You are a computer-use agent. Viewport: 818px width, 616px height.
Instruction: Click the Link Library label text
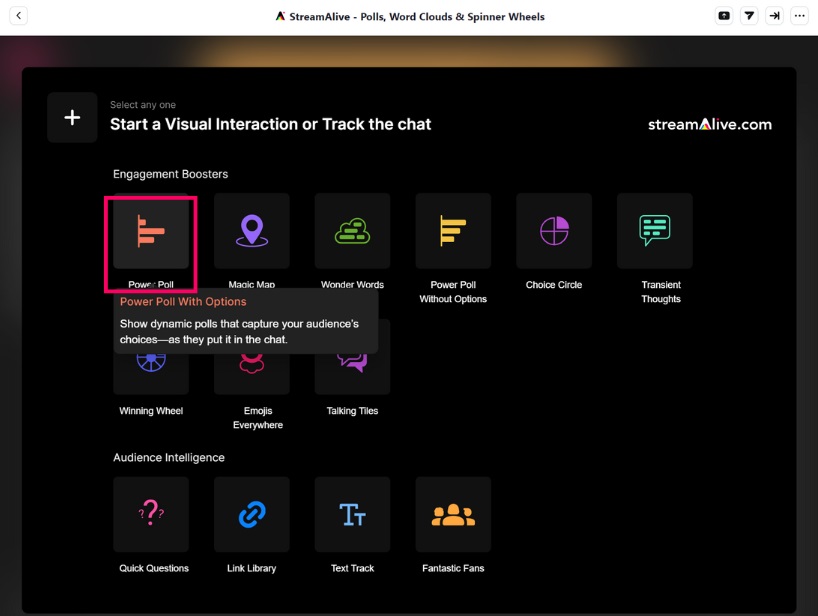[x=251, y=568]
